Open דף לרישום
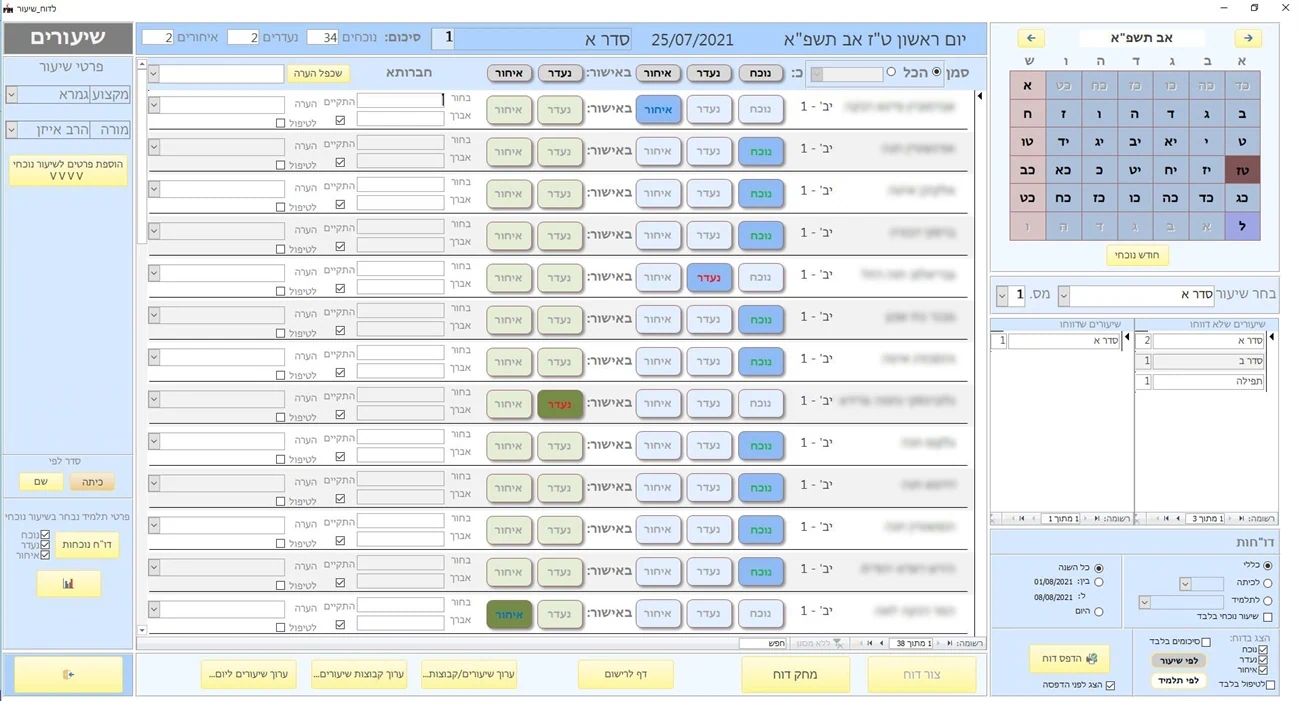This screenshot has width=1300, height=701. (626, 674)
